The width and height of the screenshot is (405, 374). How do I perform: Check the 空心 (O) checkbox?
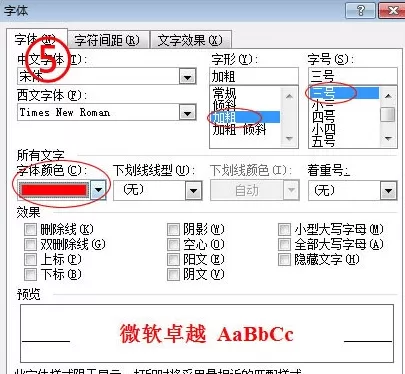click(173, 244)
